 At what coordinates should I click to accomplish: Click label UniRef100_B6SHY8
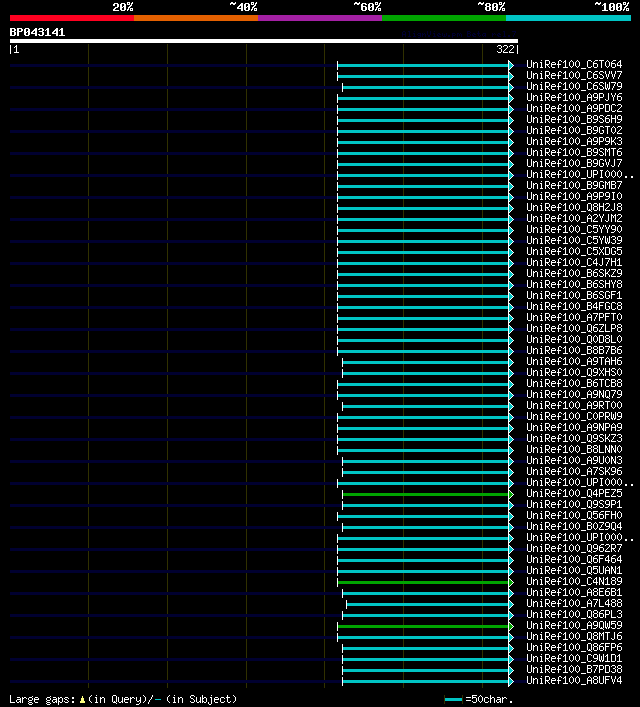tap(574, 285)
